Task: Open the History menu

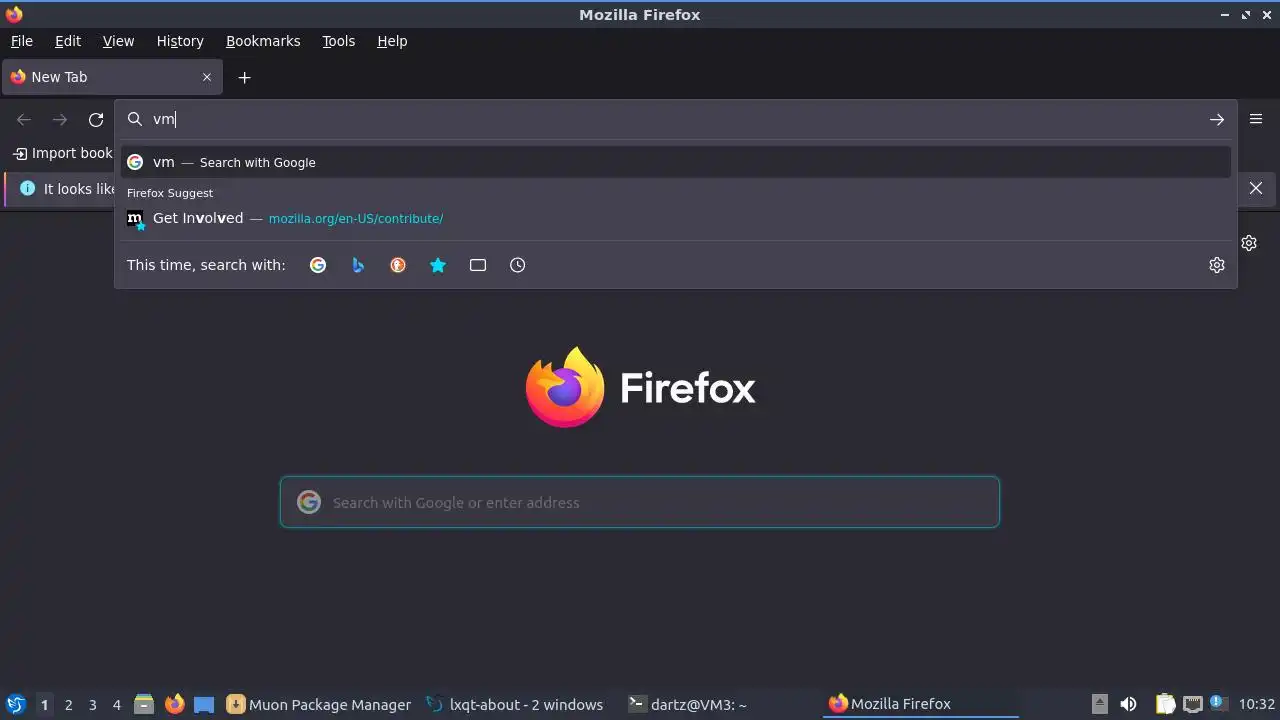Action: coord(180,41)
